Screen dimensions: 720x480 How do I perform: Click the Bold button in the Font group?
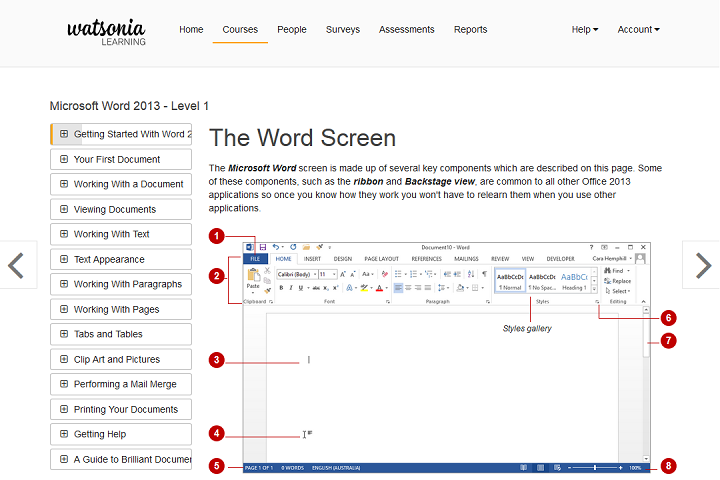[281, 288]
